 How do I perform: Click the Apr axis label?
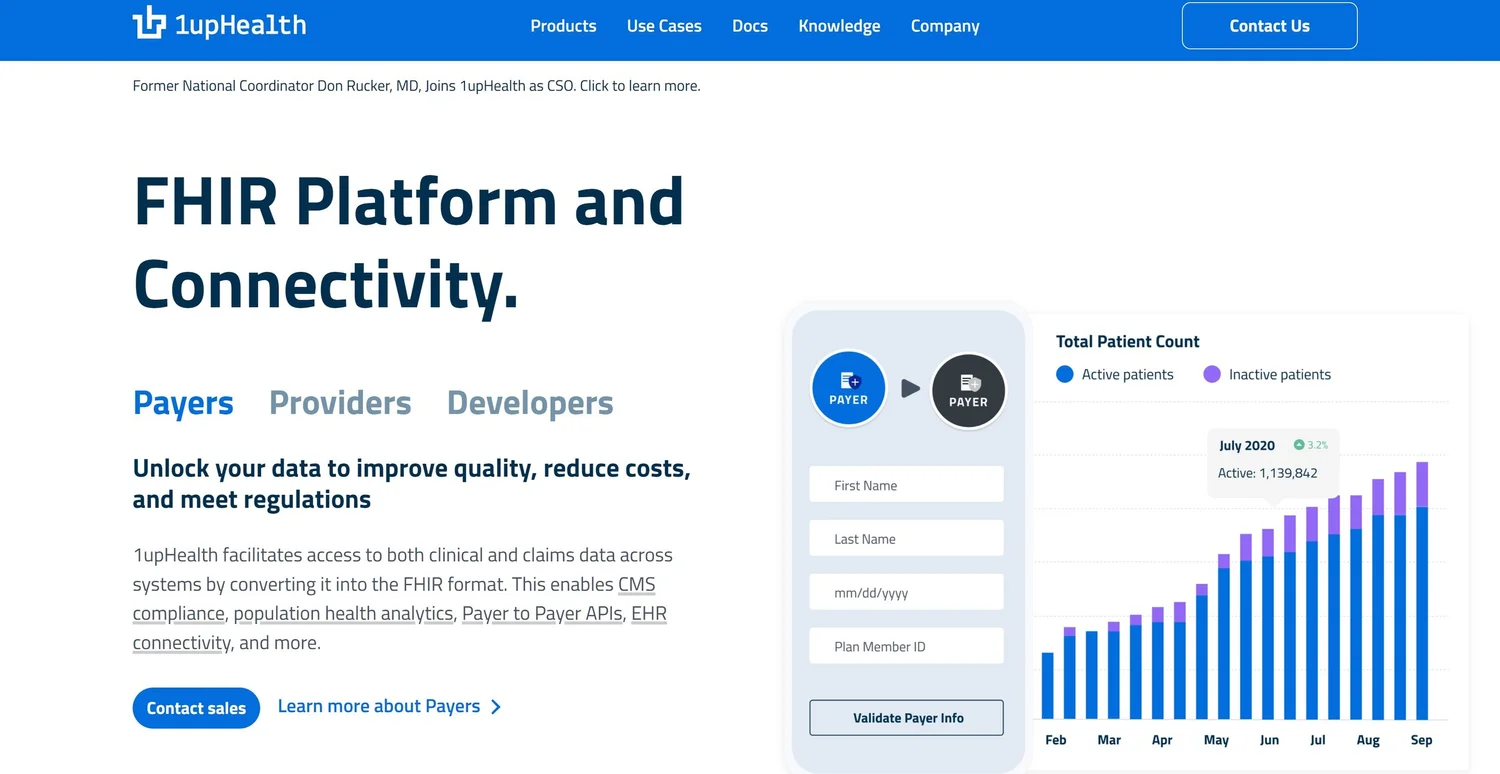pyautogui.click(x=1162, y=740)
